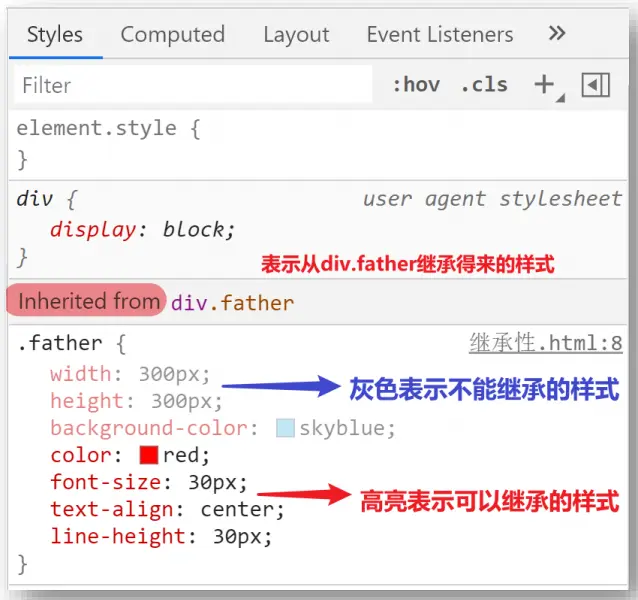The width and height of the screenshot is (638, 600).
Task: Open the Computed tab
Action: point(172,35)
